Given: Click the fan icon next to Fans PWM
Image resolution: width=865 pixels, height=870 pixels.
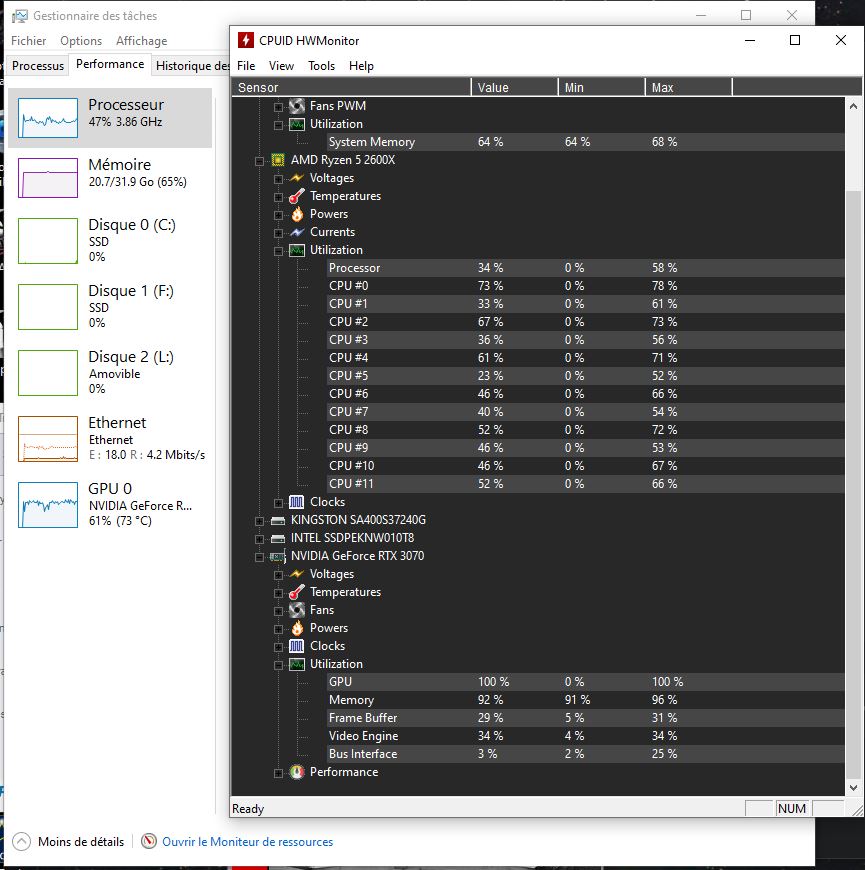Looking at the screenshot, I should pyautogui.click(x=297, y=106).
